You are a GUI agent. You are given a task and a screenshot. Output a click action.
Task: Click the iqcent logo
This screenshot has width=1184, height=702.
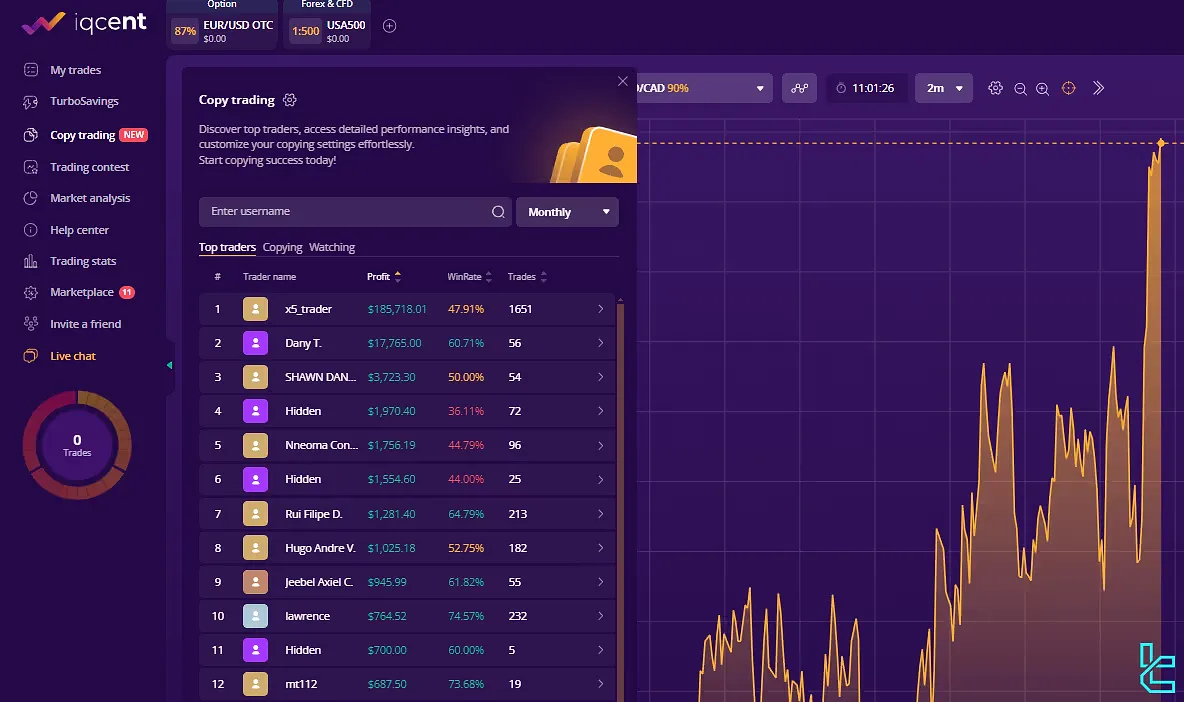pyautogui.click(x=84, y=23)
